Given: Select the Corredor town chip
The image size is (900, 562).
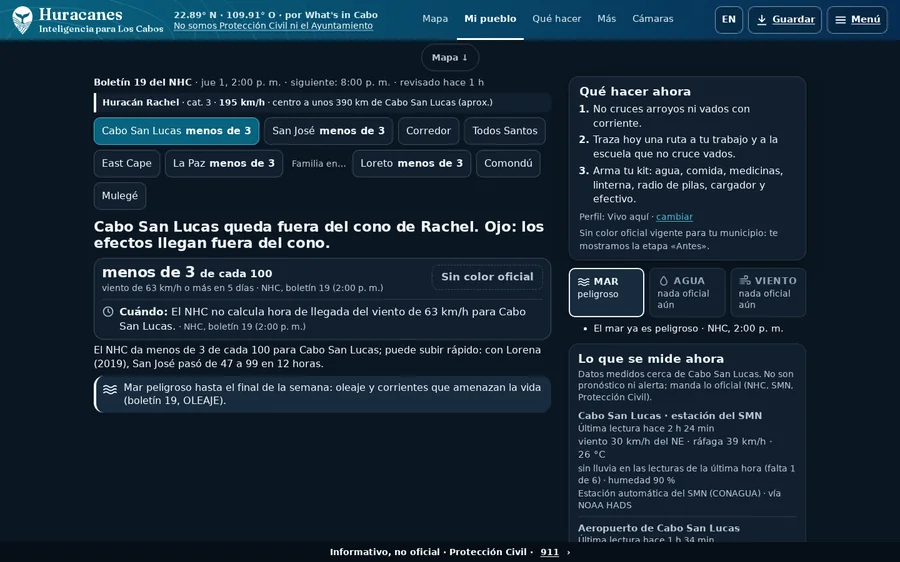Looking at the screenshot, I should coord(428,131).
